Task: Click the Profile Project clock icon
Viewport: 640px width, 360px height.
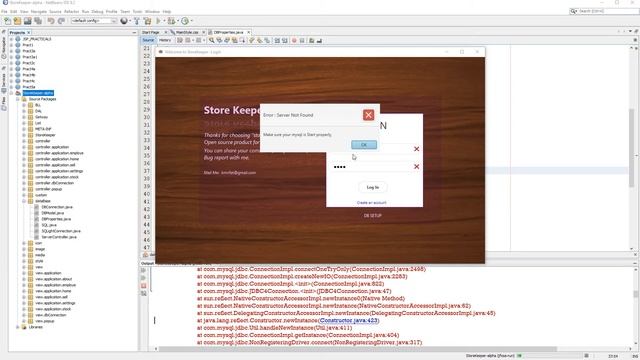Action: tap(185, 21)
